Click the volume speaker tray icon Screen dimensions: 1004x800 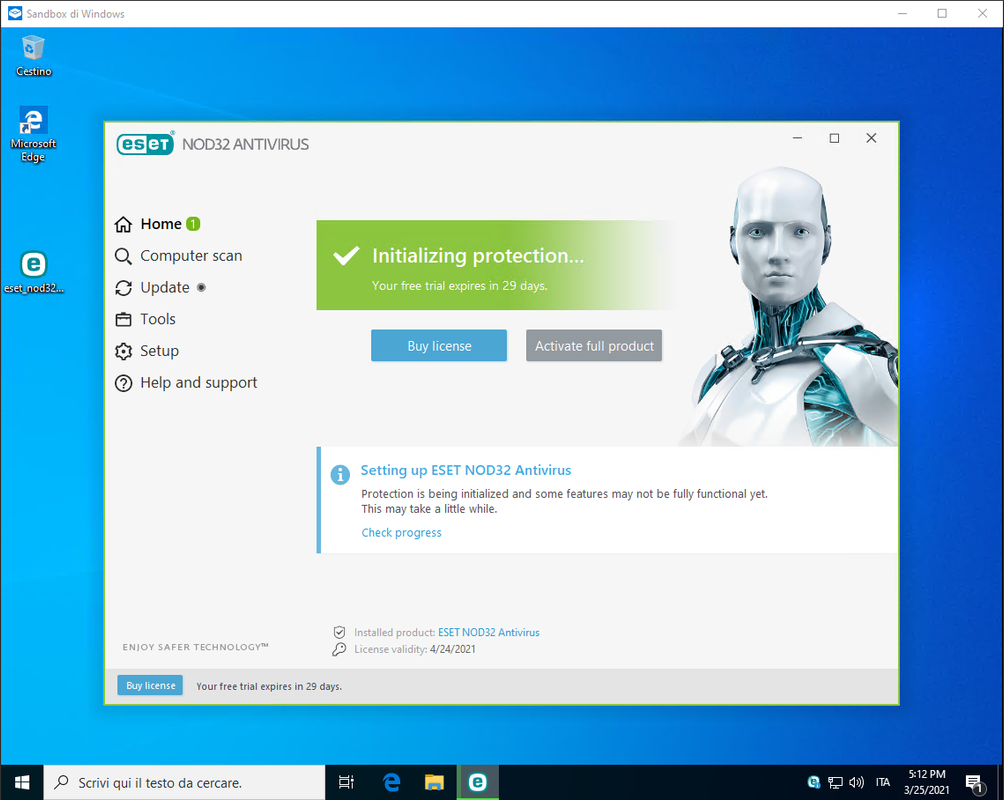point(856,782)
